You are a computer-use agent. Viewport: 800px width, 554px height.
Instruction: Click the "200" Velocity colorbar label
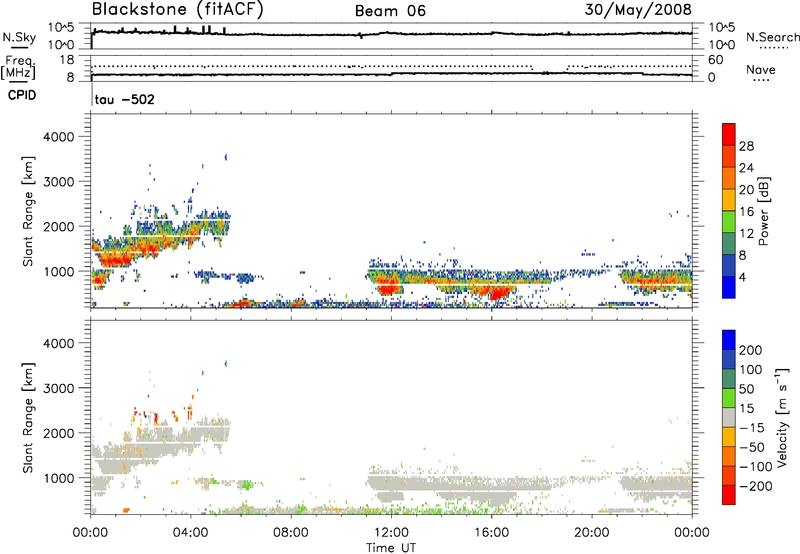[751, 350]
